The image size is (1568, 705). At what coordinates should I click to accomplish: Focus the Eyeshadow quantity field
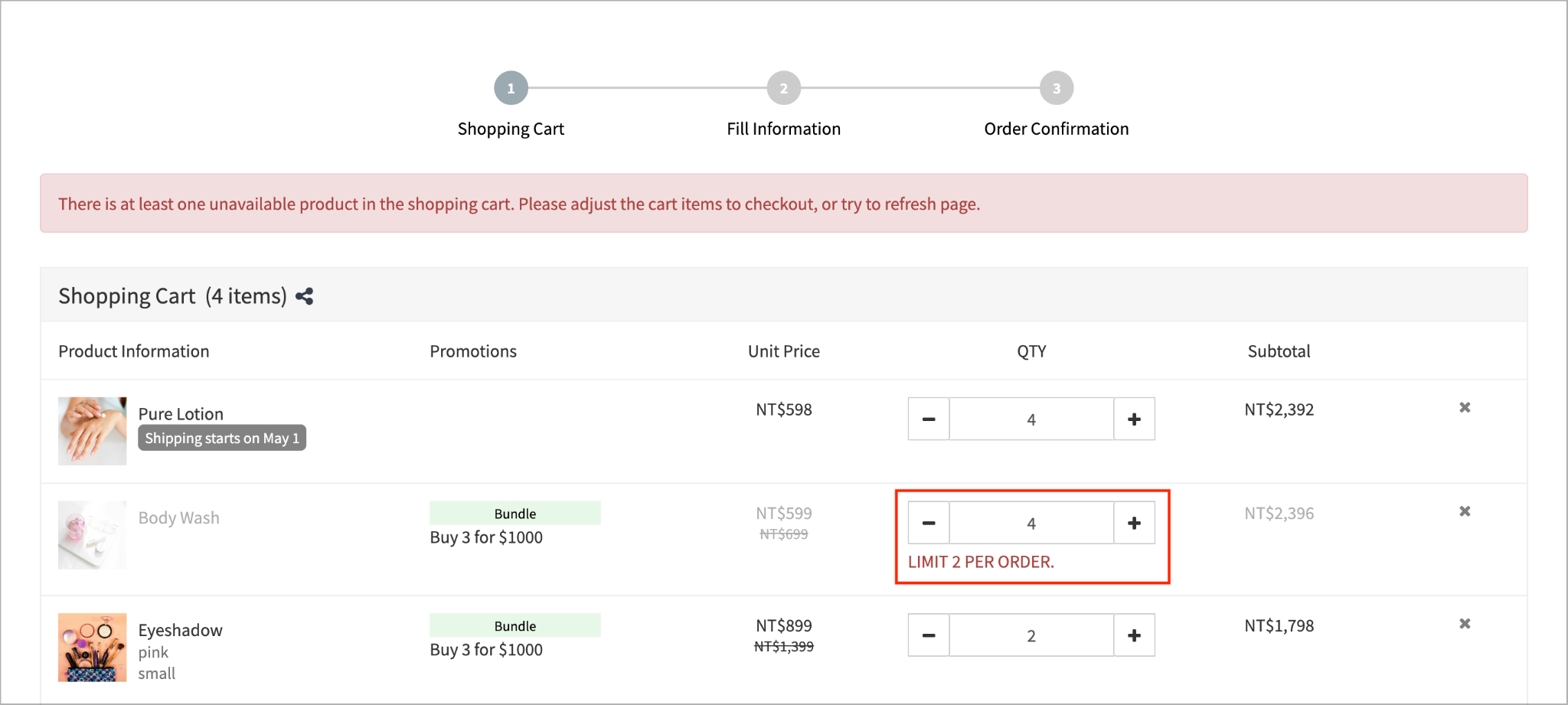[1031, 635]
